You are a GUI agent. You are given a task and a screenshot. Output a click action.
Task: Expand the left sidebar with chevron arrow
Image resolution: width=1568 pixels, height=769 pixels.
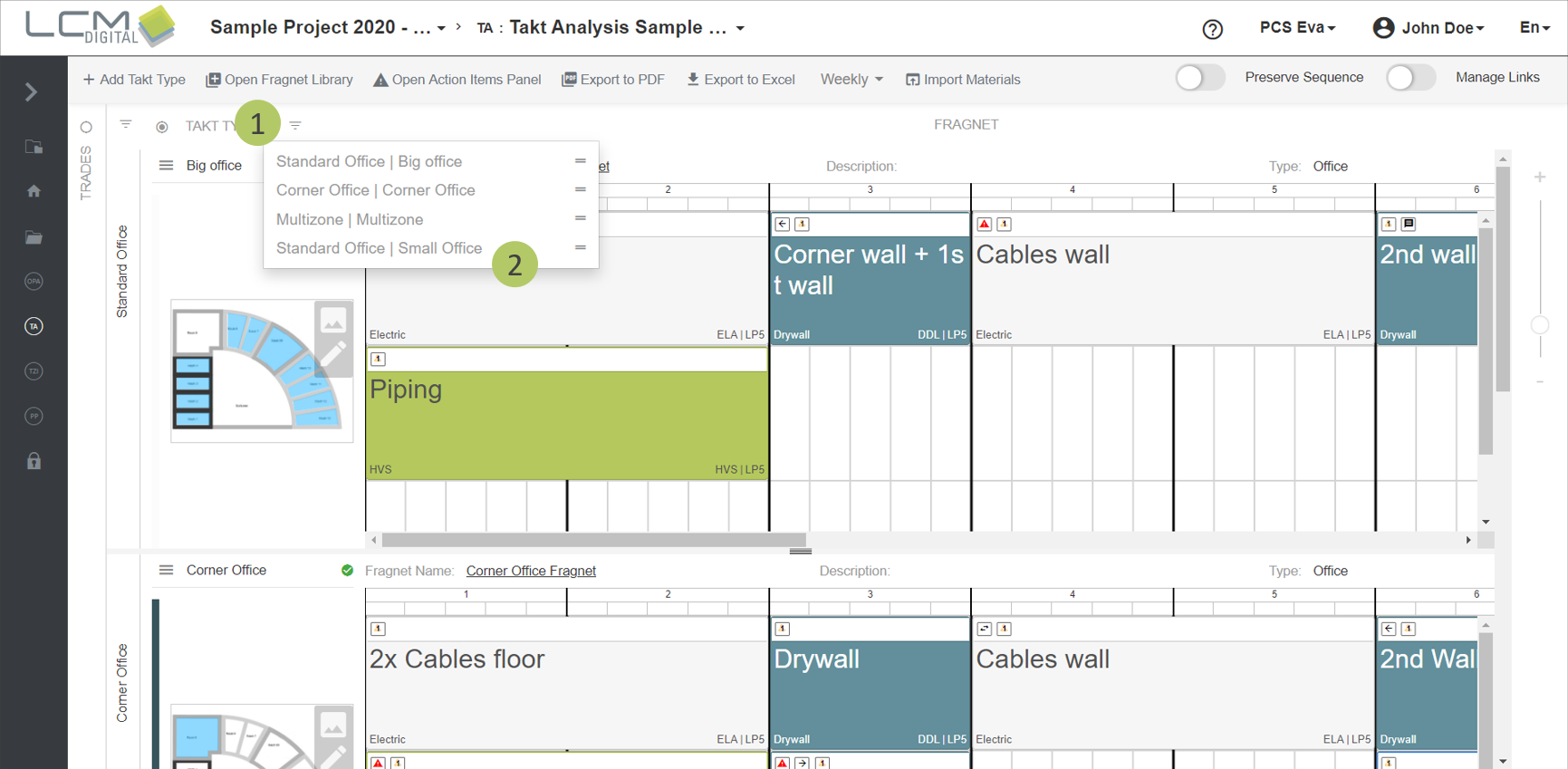(32, 92)
